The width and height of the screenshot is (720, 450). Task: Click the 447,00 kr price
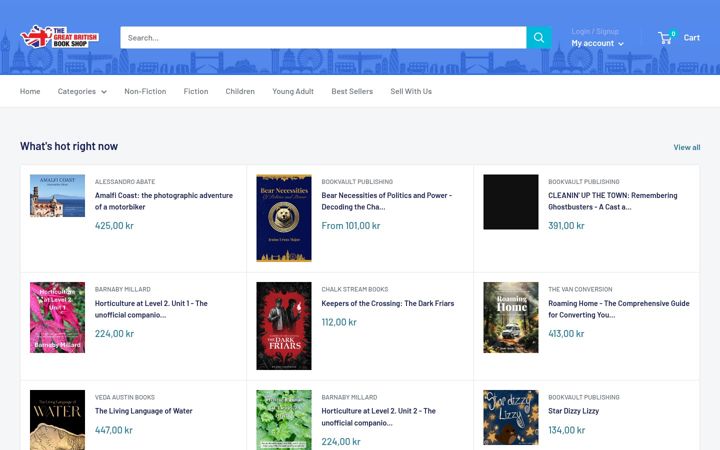(x=113, y=430)
